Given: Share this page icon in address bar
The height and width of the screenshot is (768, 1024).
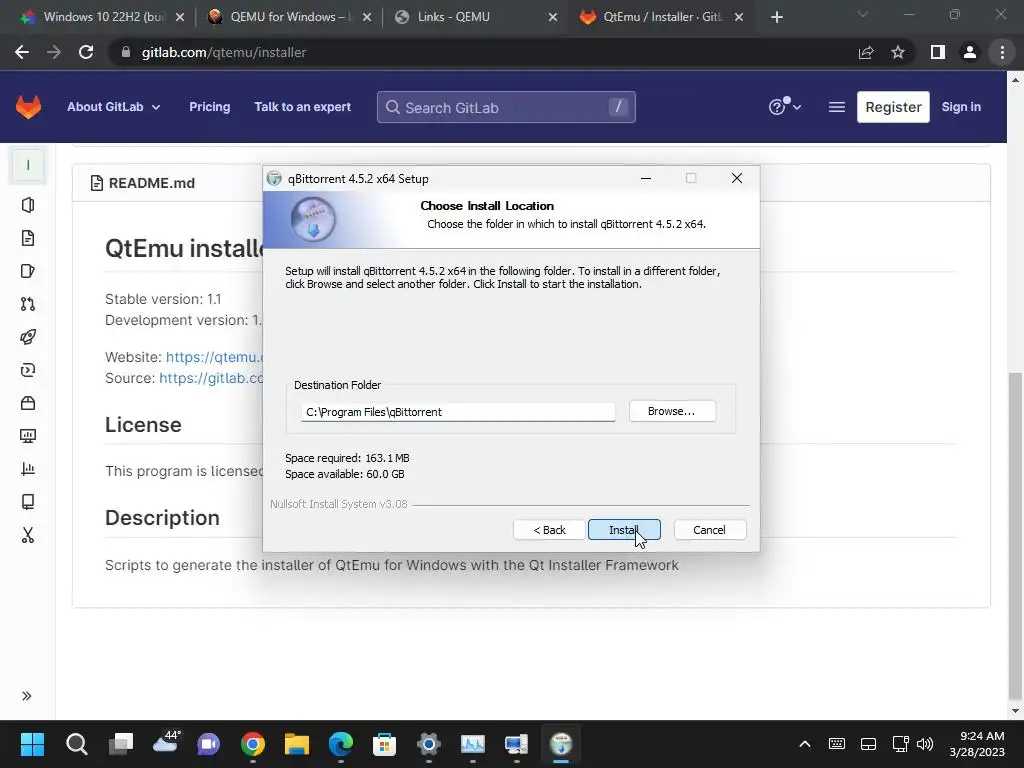Looking at the screenshot, I should tap(866, 52).
